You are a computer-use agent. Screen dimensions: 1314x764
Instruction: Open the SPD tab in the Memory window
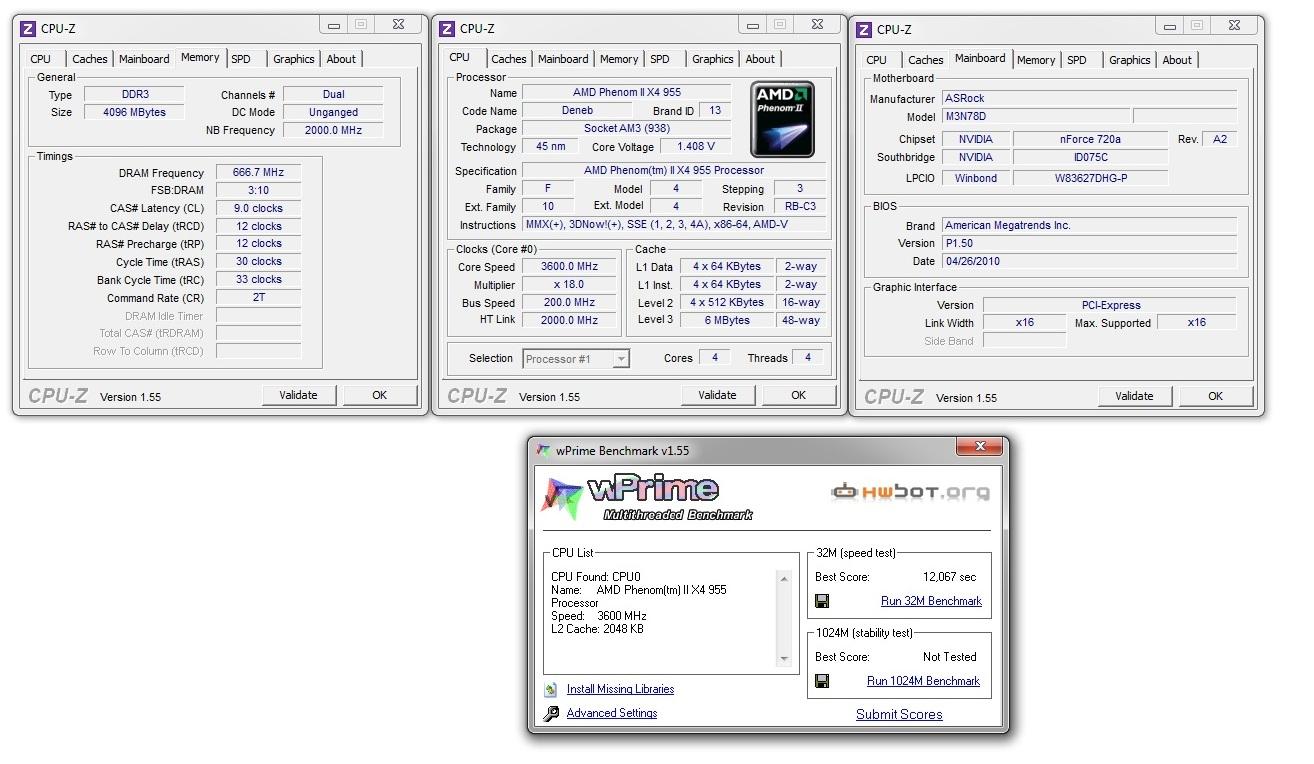(x=241, y=59)
